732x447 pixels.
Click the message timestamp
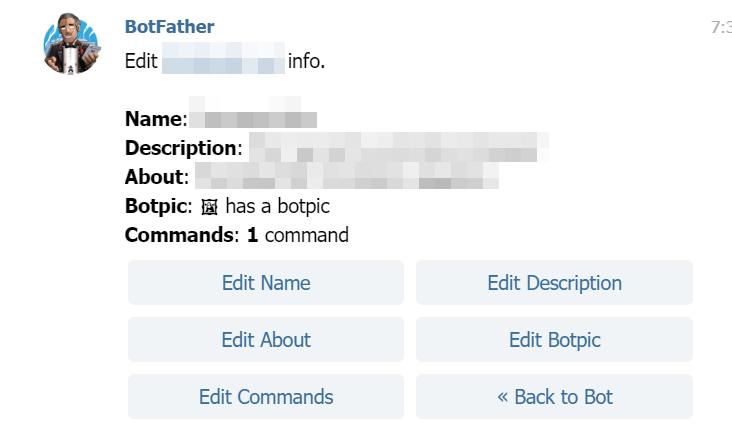720,28
